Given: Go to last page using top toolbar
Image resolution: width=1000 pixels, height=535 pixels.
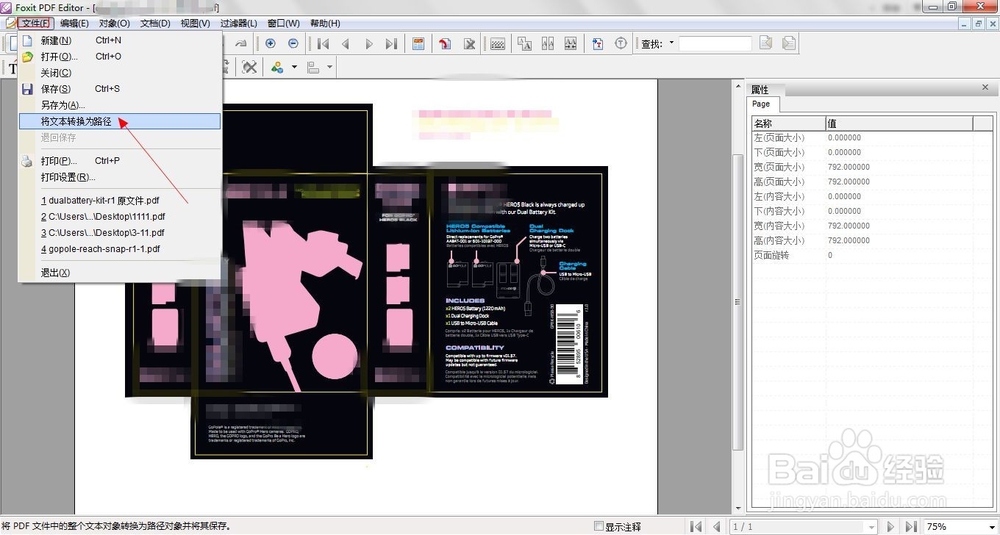Looking at the screenshot, I should pyautogui.click(x=391, y=43).
